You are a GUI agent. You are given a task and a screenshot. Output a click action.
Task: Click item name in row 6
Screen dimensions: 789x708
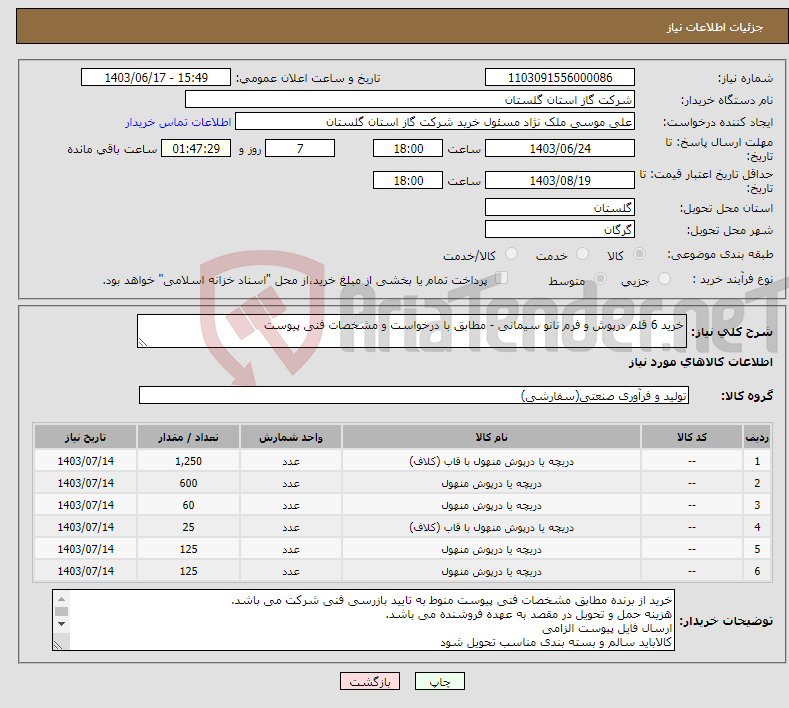pyautogui.click(x=491, y=571)
